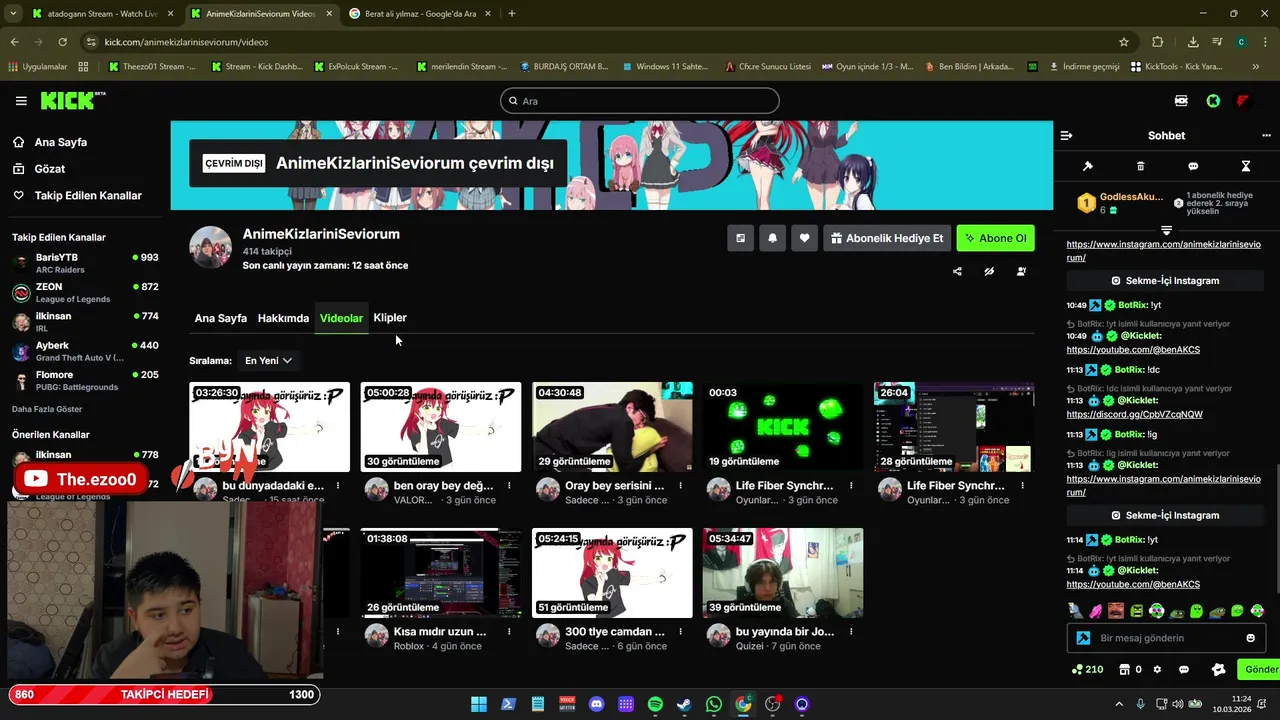Switch to the atadogann Stream browser tab

101,14
